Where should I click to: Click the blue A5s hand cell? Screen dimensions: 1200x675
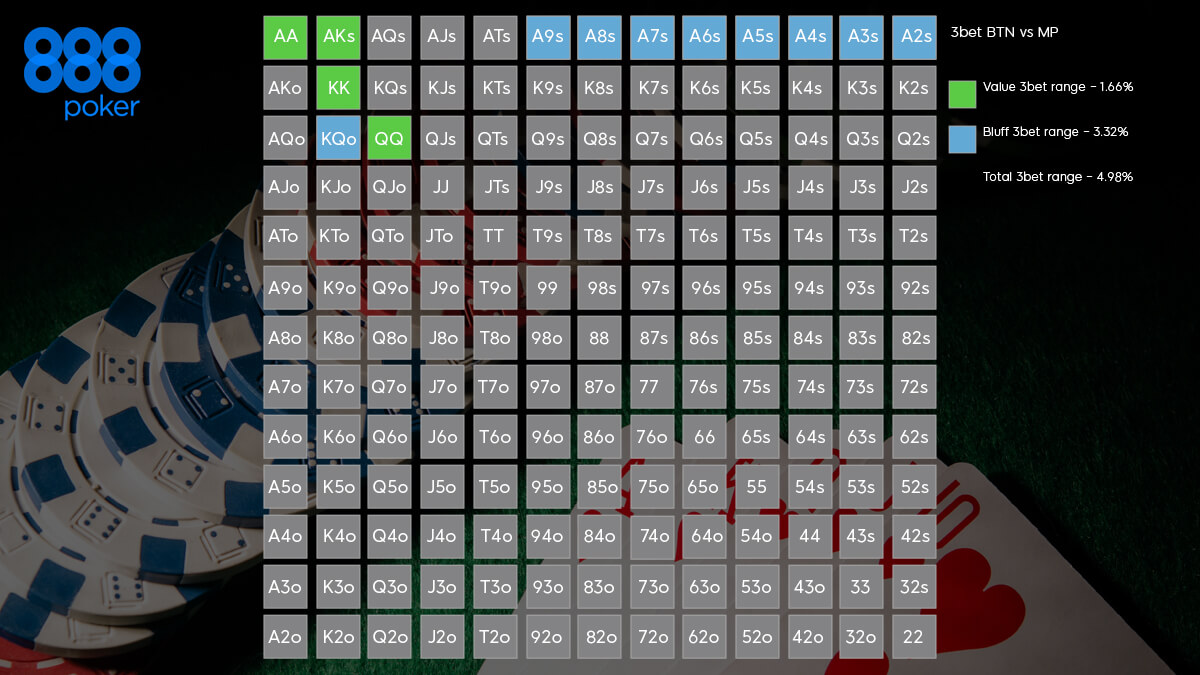757,37
